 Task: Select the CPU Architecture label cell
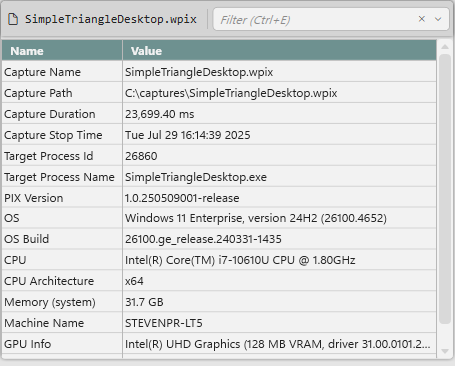click(62, 281)
